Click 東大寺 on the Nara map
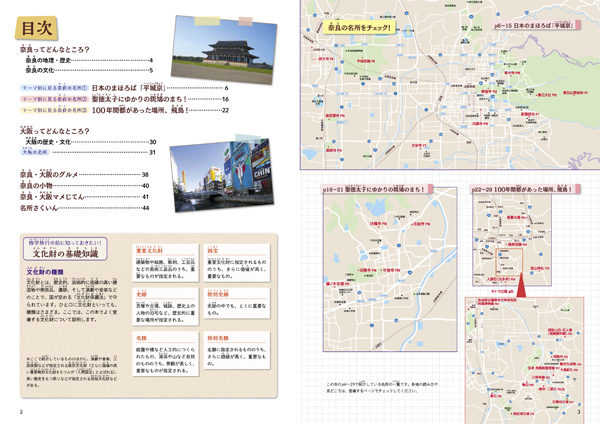Viewport: 600px width, 424px height. [512, 73]
